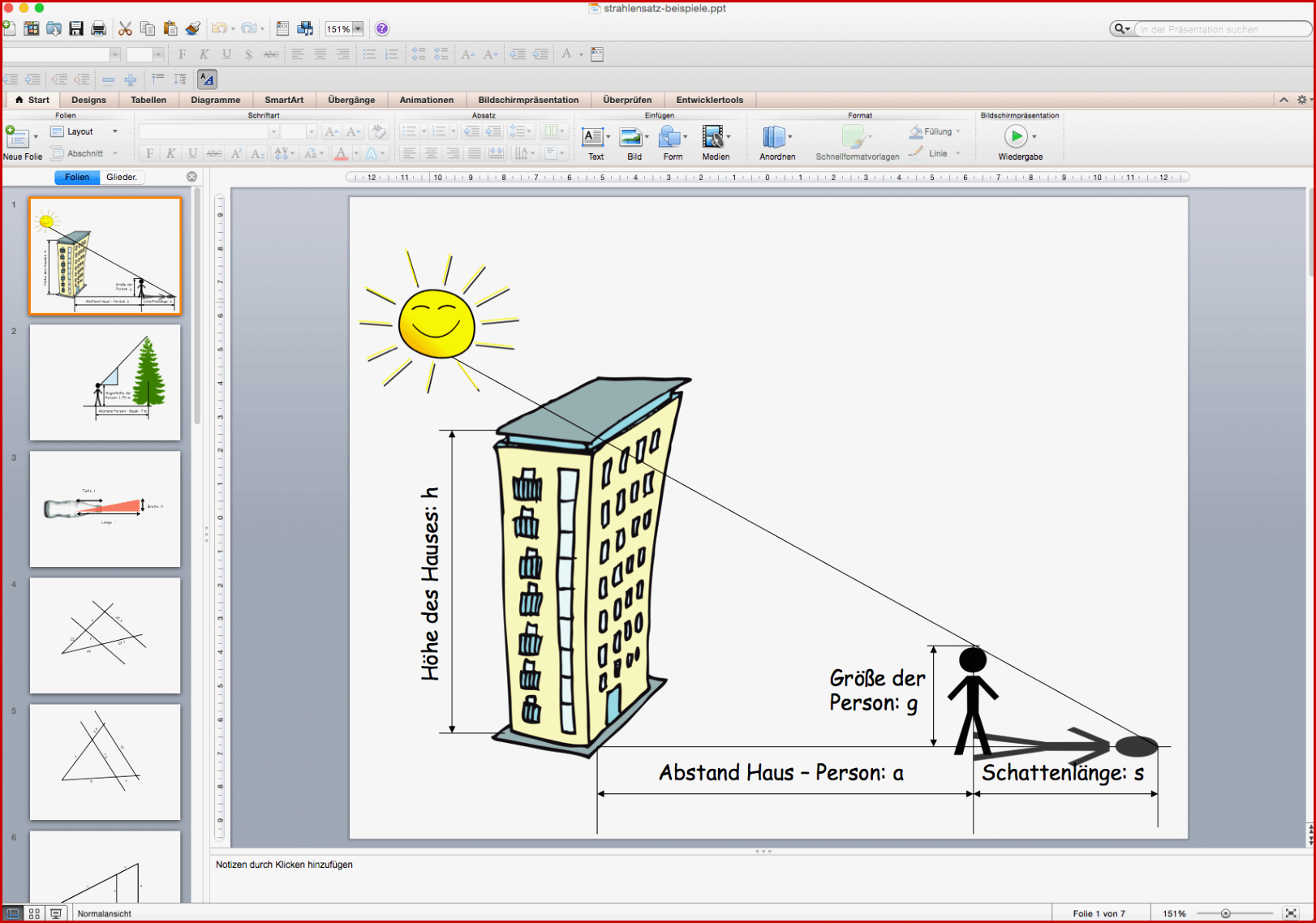Save the presentation with floppy disk icon
The width and height of the screenshot is (1316, 923).
click(76, 28)
